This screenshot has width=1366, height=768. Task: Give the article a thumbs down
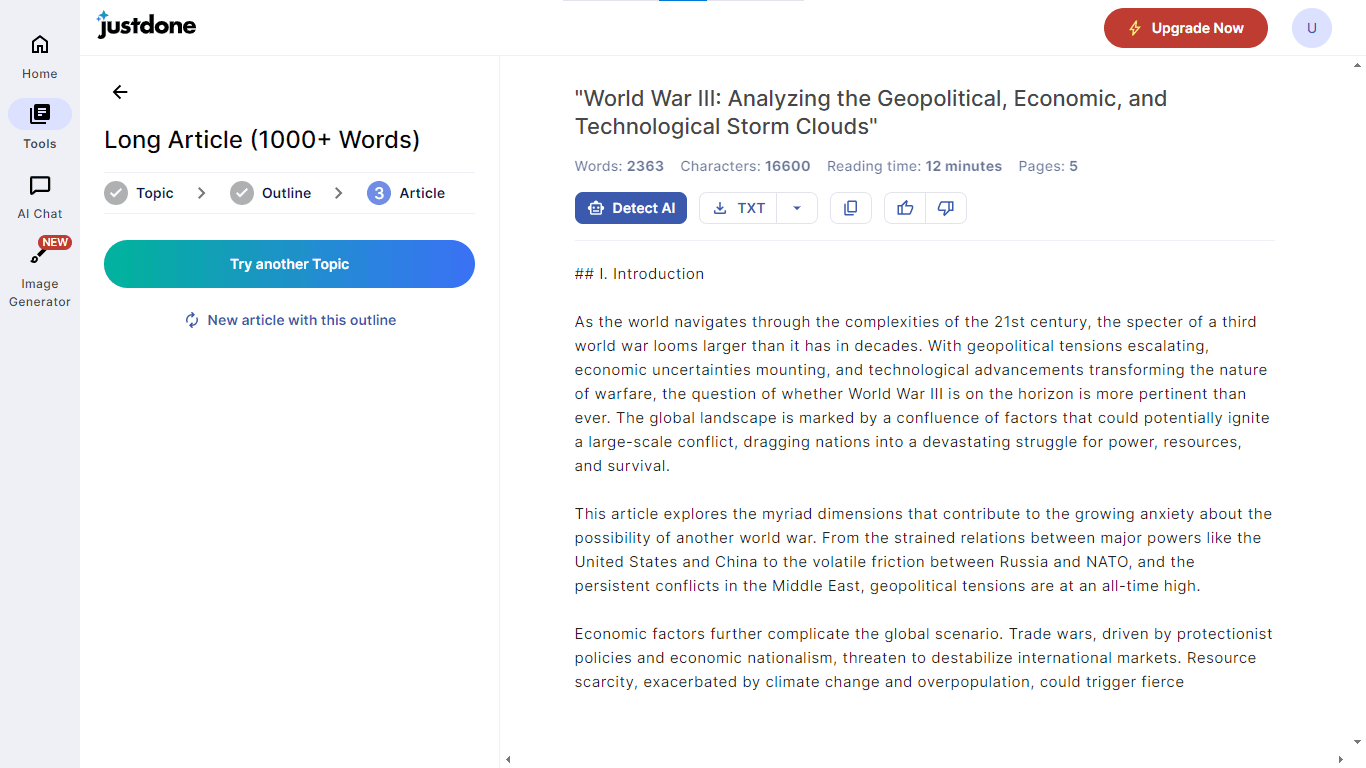coord(946,208)
